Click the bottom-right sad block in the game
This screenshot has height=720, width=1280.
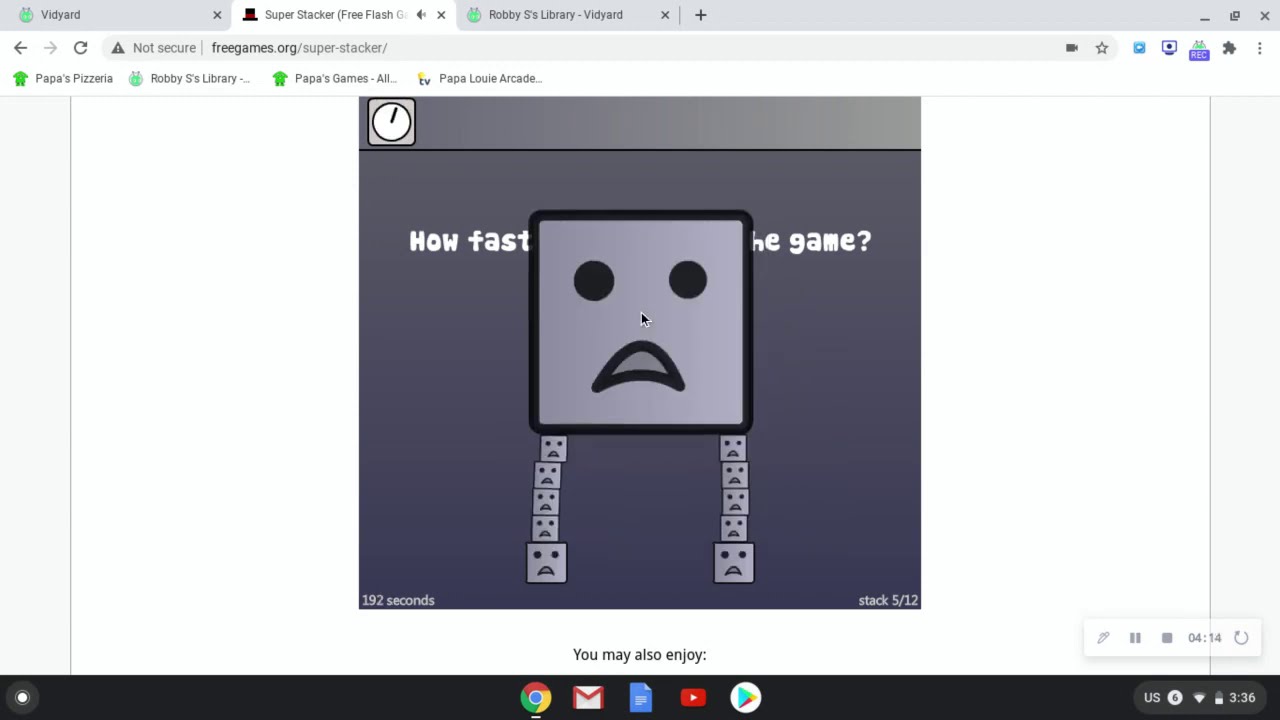pos(733,563)
